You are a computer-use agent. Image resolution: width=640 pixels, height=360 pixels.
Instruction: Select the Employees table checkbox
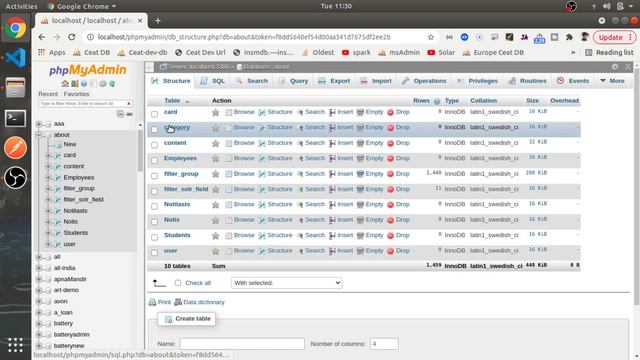(x=154, y=160)
